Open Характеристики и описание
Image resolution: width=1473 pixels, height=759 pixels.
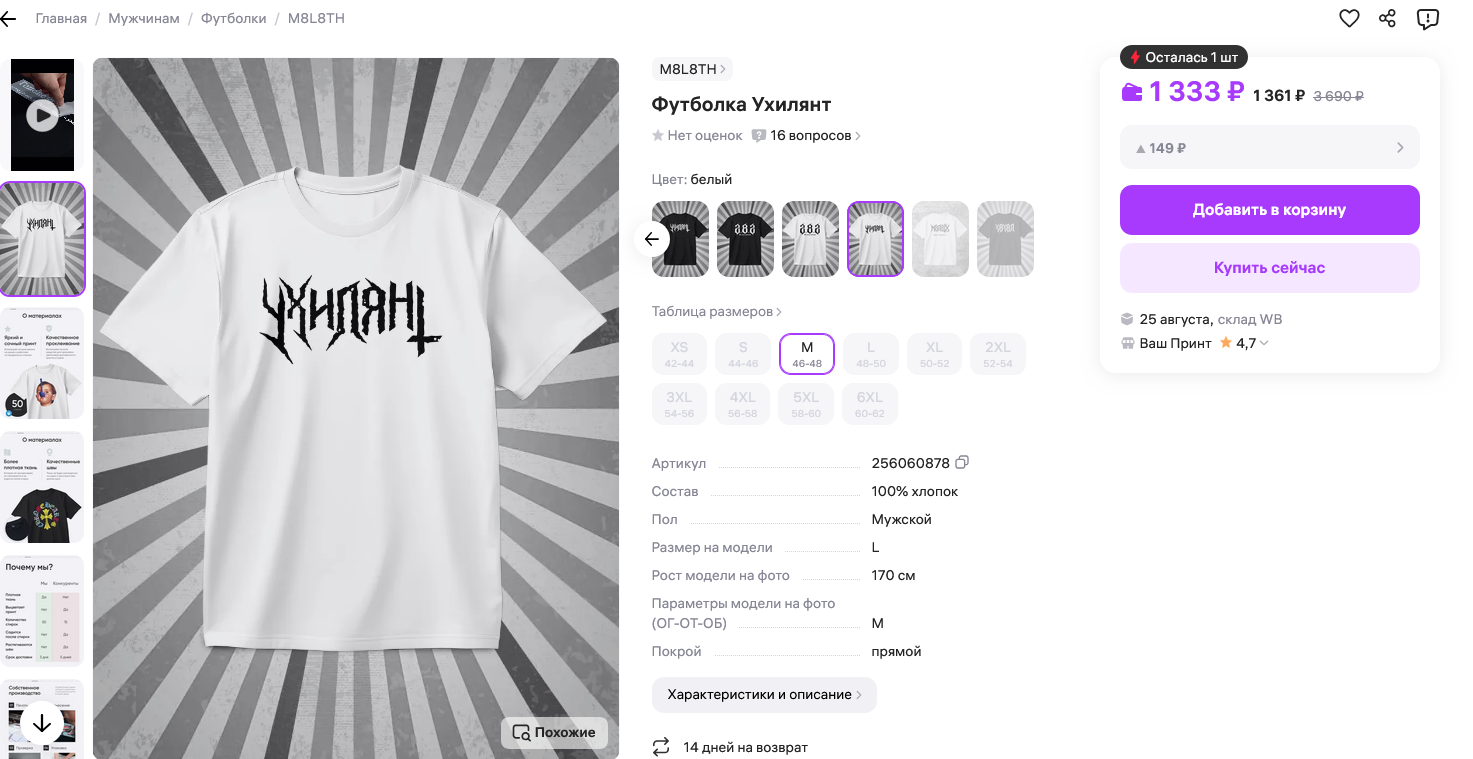764,694
